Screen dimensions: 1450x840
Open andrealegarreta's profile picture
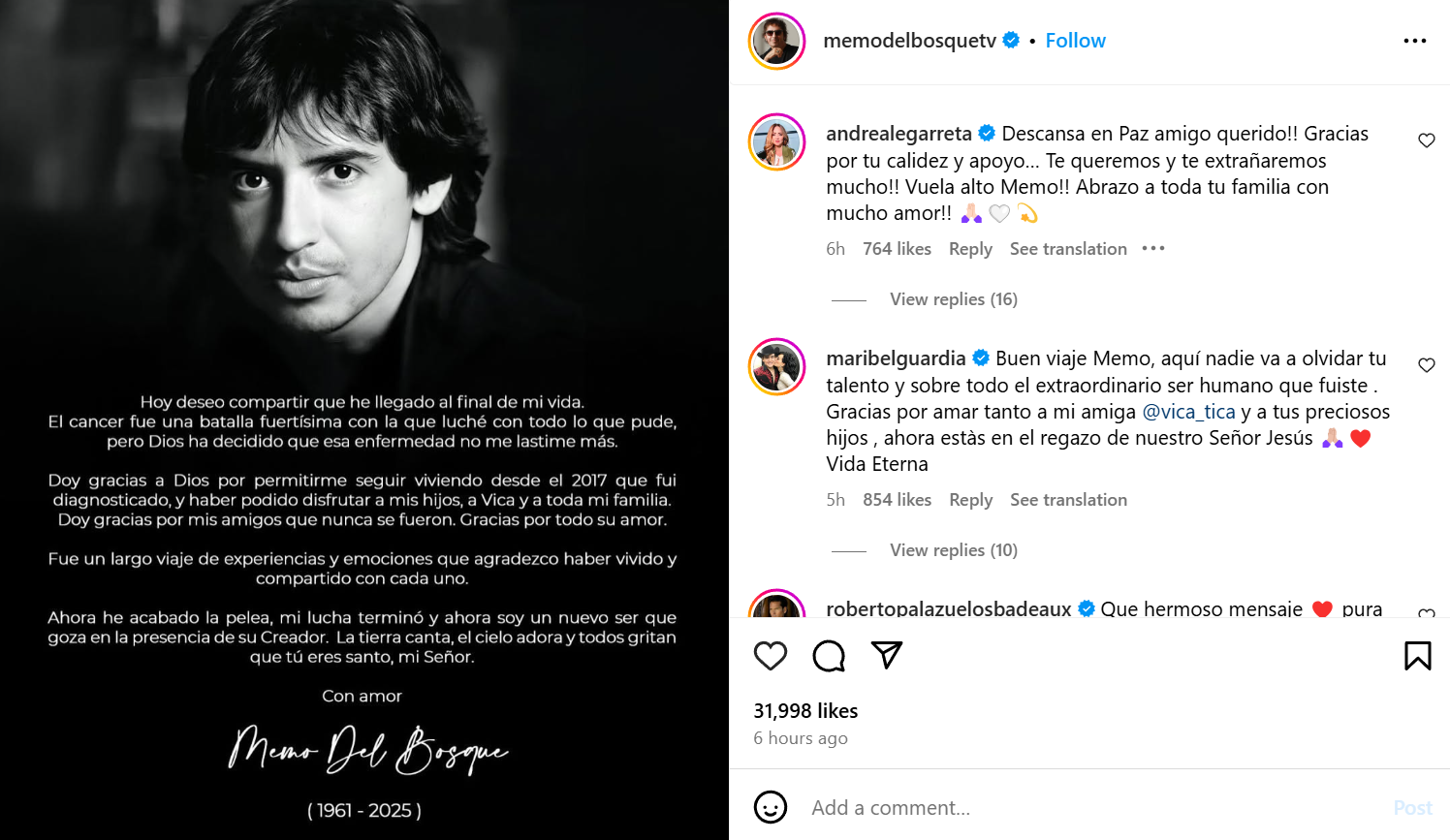[777, 141]
